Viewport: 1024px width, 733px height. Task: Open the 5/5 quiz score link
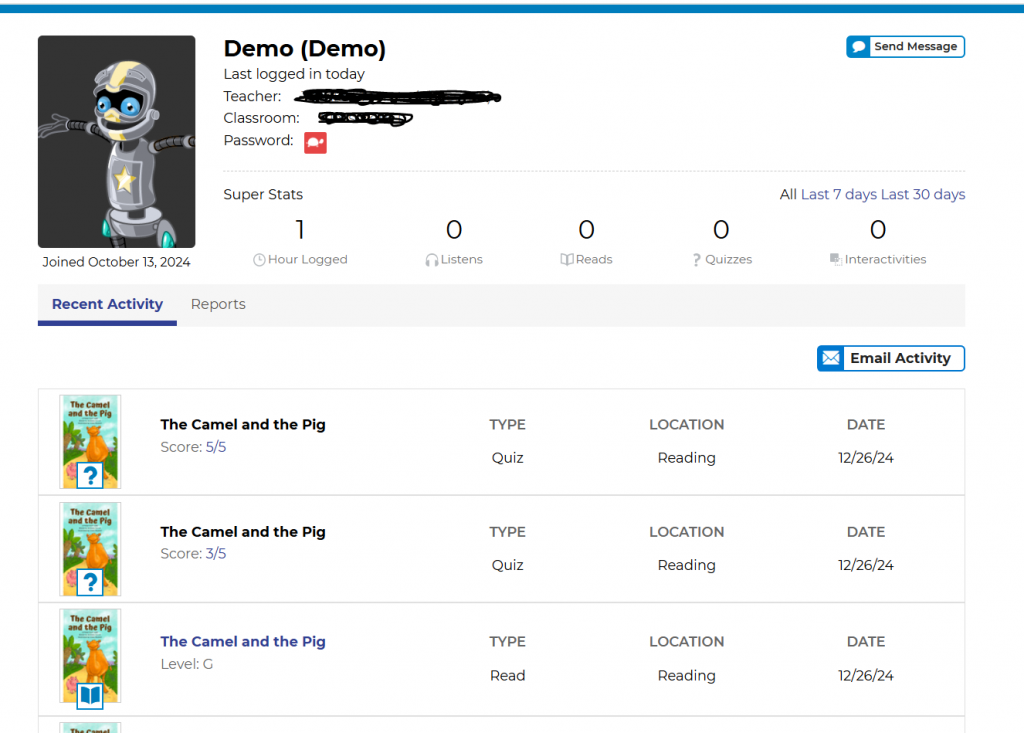coord(216,447)
